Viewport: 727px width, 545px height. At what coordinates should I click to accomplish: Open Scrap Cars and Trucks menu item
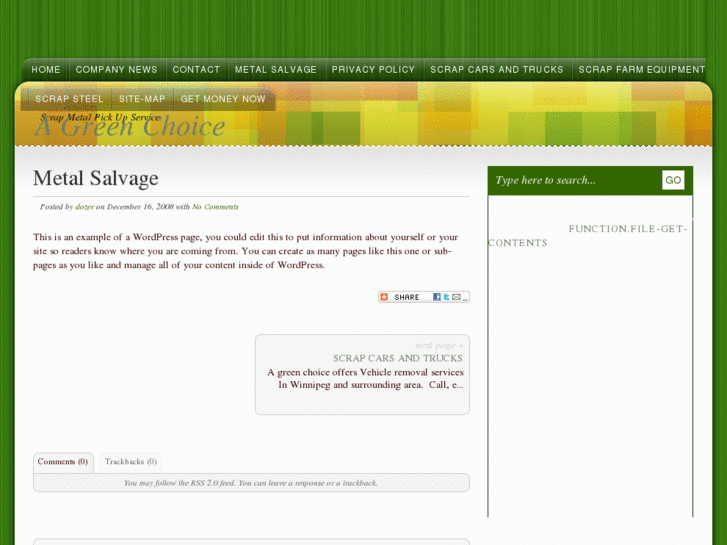tap(497, 70)
